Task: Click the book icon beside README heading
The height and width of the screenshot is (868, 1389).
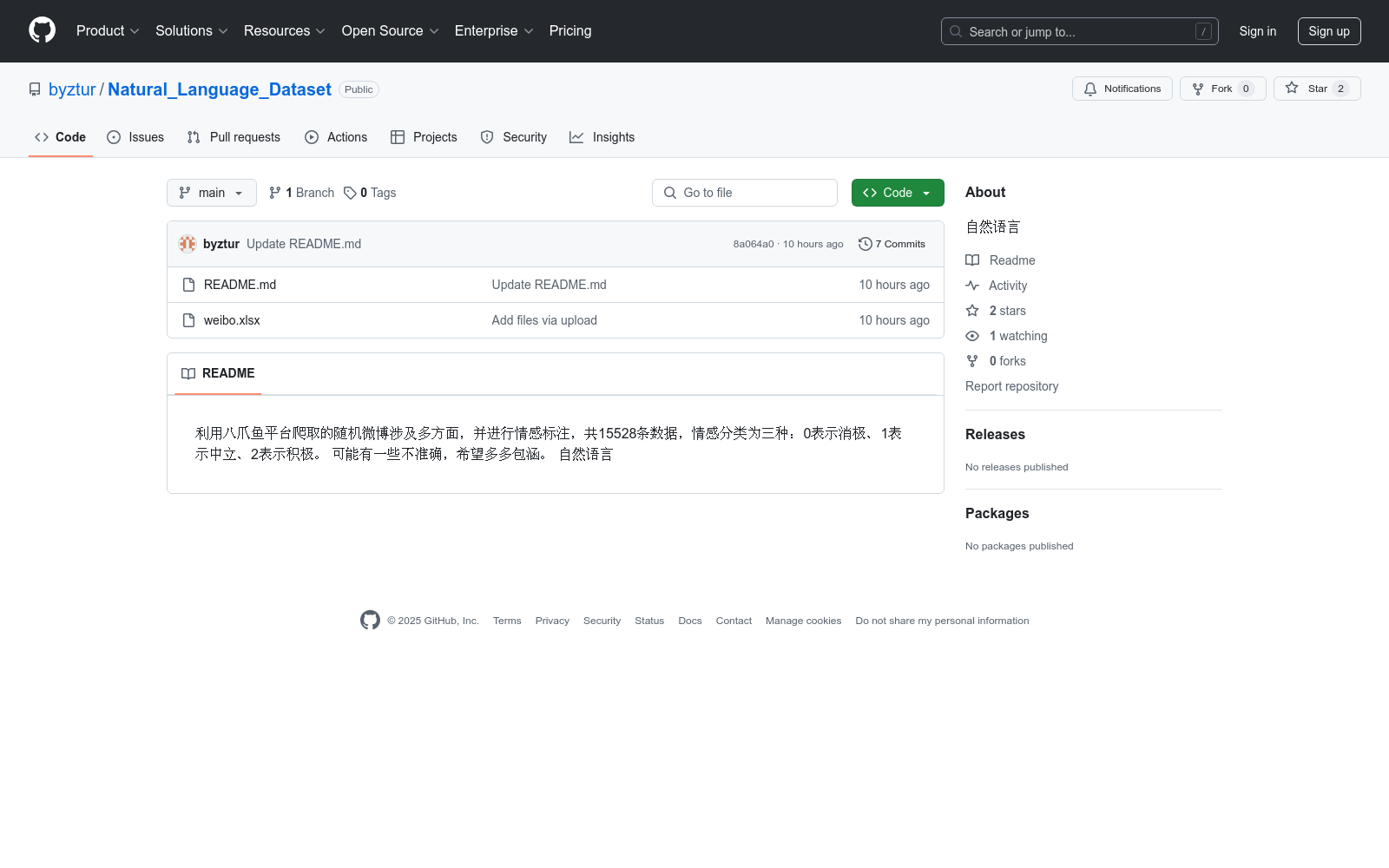Action: coord(188,373)
